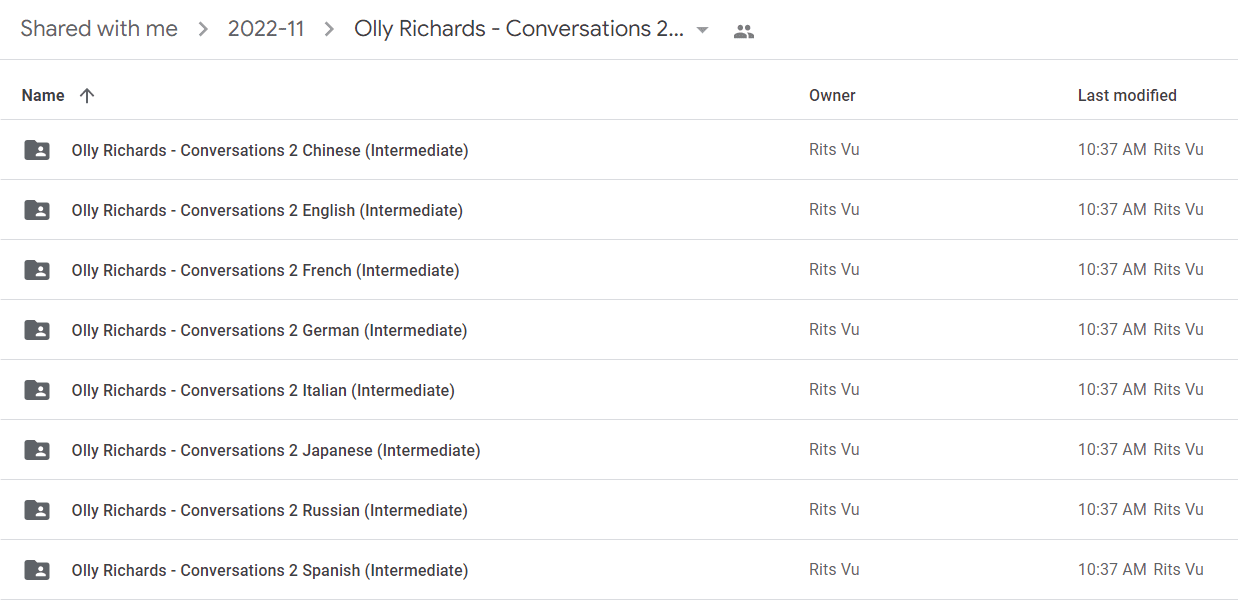
Task: Go to the 2022-11 breadcrumb folder
Action: click(266, 29)
